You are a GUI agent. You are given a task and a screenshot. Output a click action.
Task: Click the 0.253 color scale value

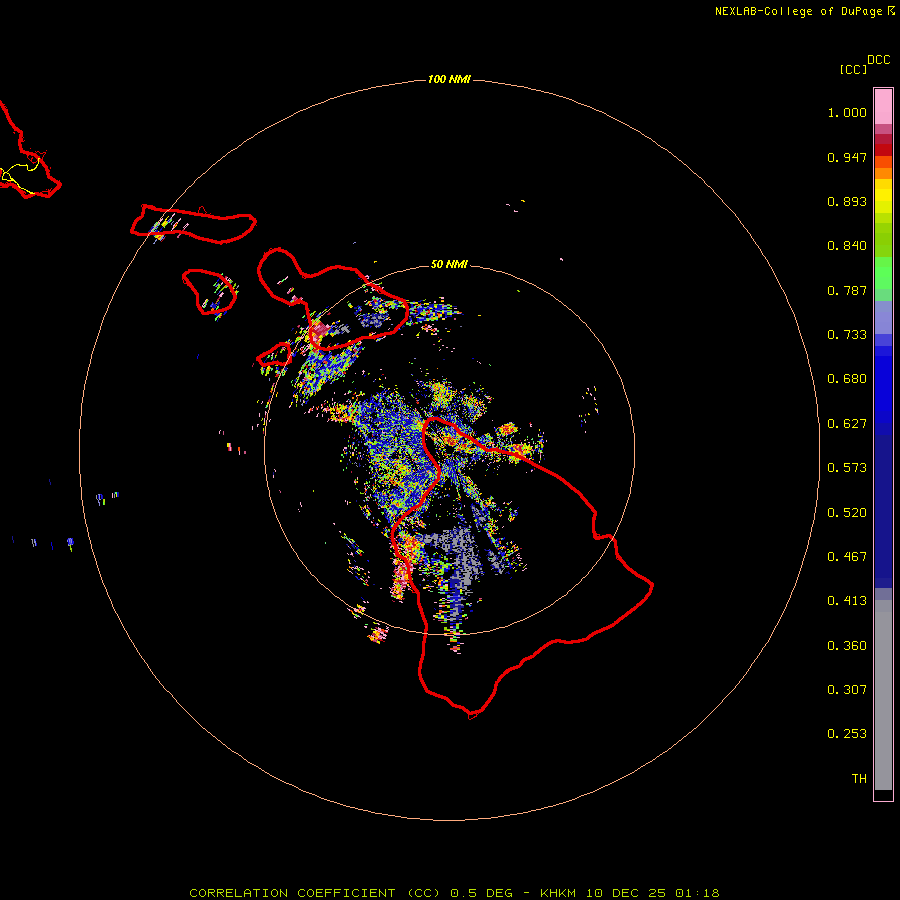tap(847, 734)
